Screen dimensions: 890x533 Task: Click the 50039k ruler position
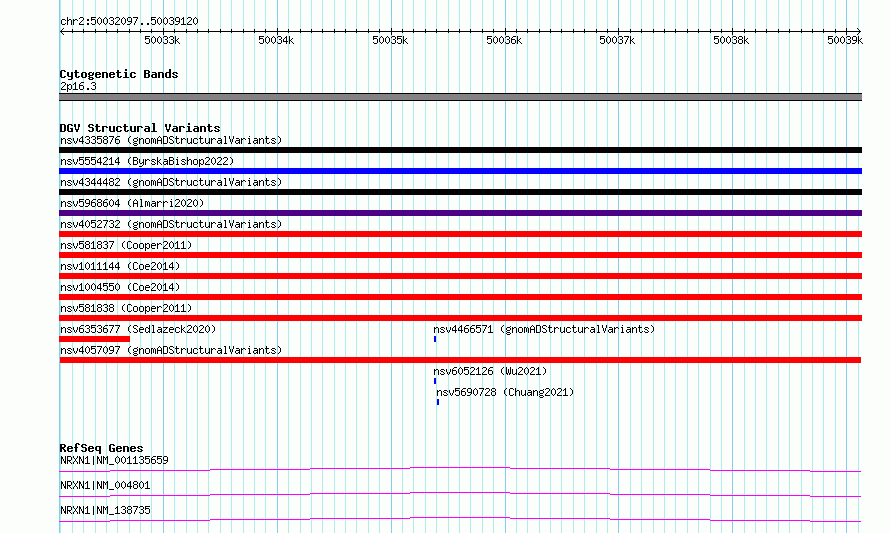pyautogui.click(x=845, y=40)
